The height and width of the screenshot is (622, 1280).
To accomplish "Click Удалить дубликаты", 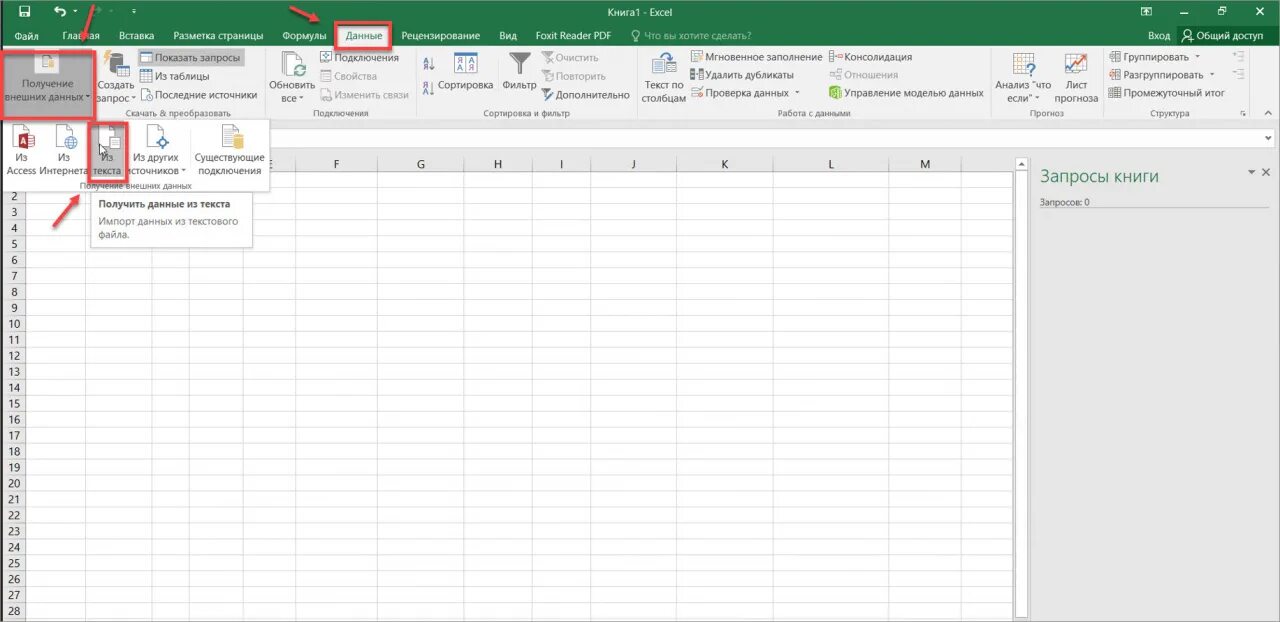I will tap(742, 75).
